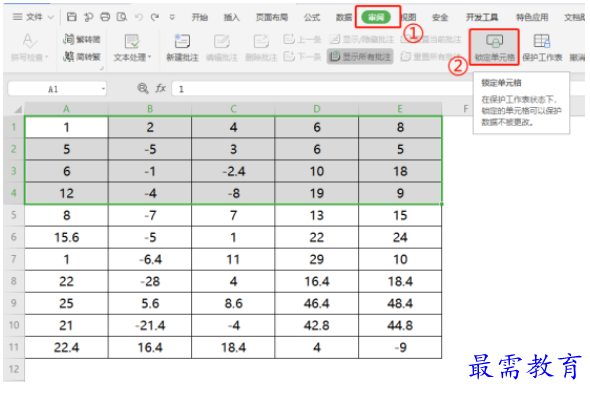Click into the formula bar input

[322, 89]
